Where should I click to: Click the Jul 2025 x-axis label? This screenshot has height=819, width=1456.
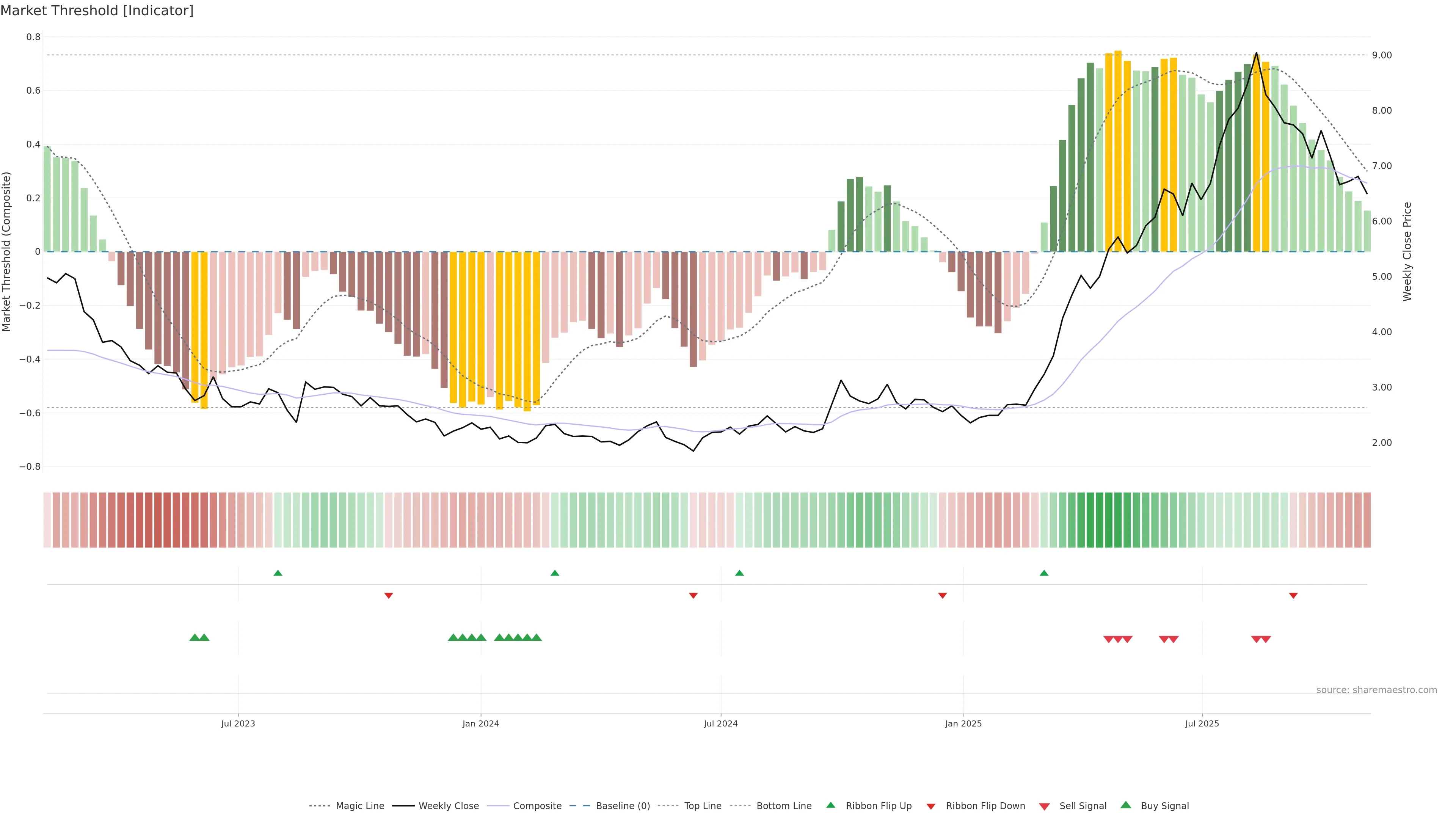tap(1202, 723)
